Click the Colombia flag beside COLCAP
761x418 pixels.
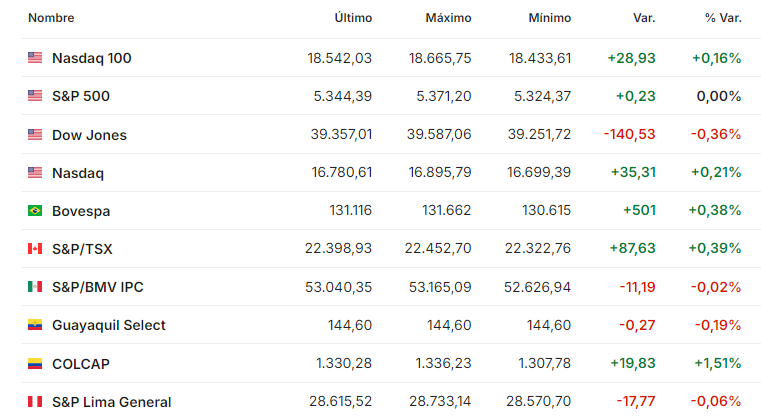click(x=35, y=363)
